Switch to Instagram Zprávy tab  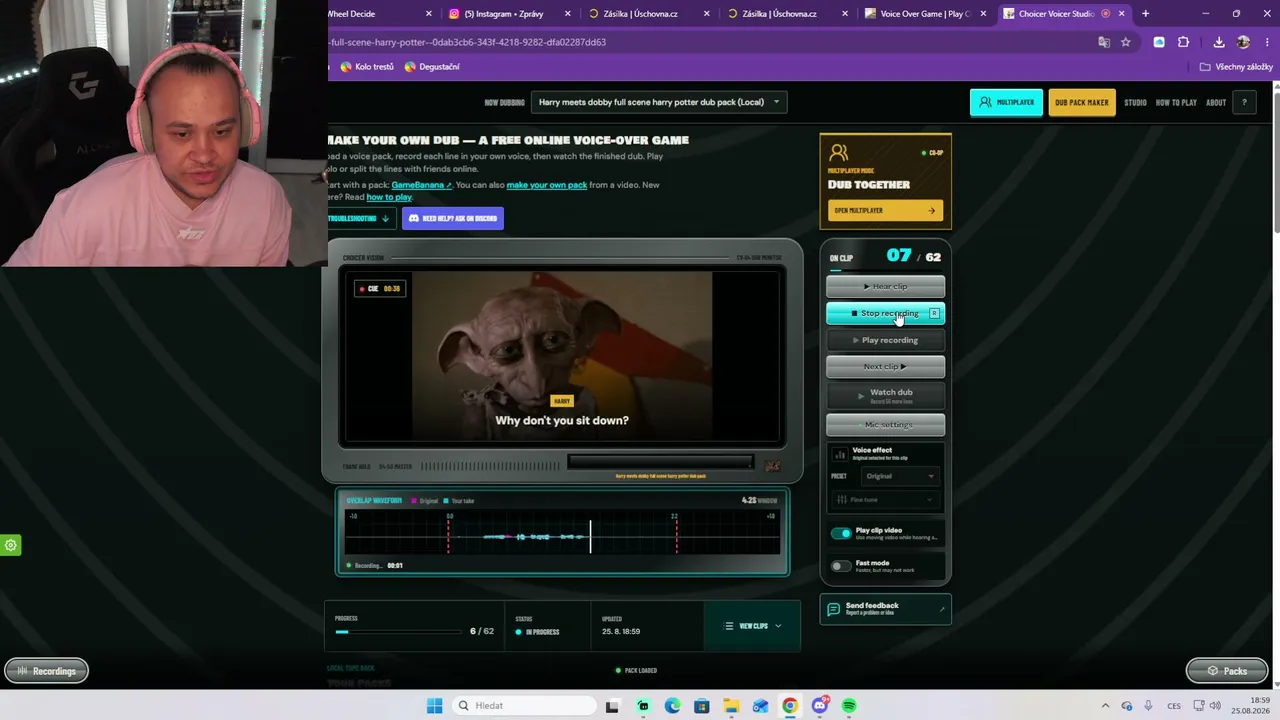click(x=503, y=14)
